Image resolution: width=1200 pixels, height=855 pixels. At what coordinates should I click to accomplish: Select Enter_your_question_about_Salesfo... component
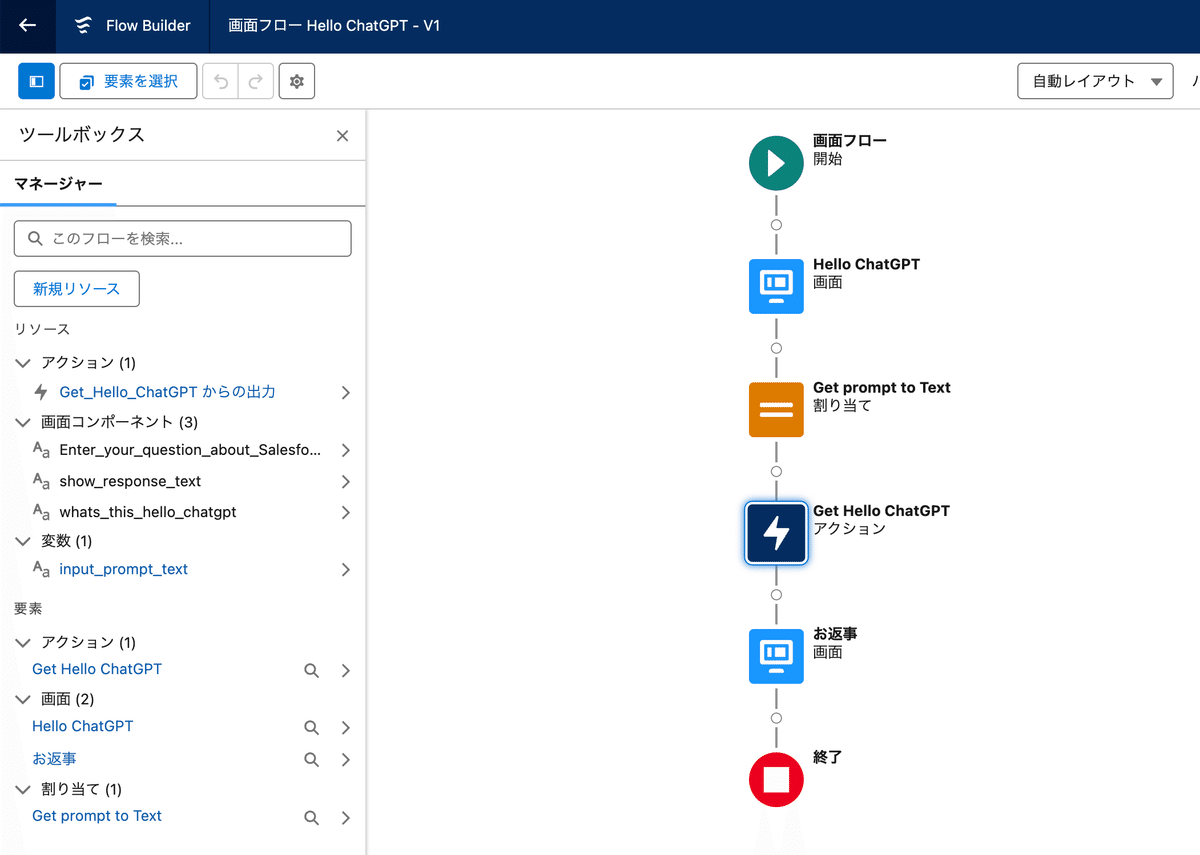pos(190,450)
